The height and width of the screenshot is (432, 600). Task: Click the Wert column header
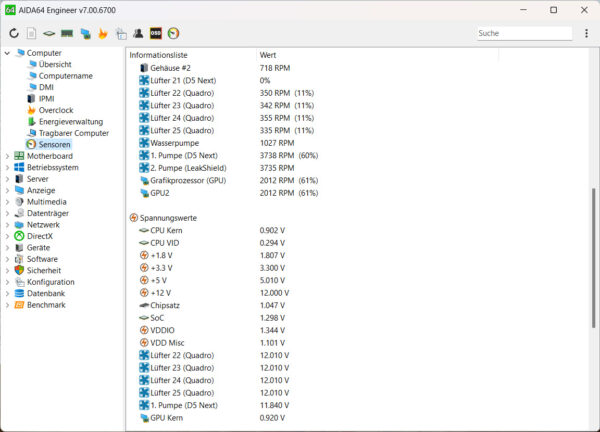(268, 53)
